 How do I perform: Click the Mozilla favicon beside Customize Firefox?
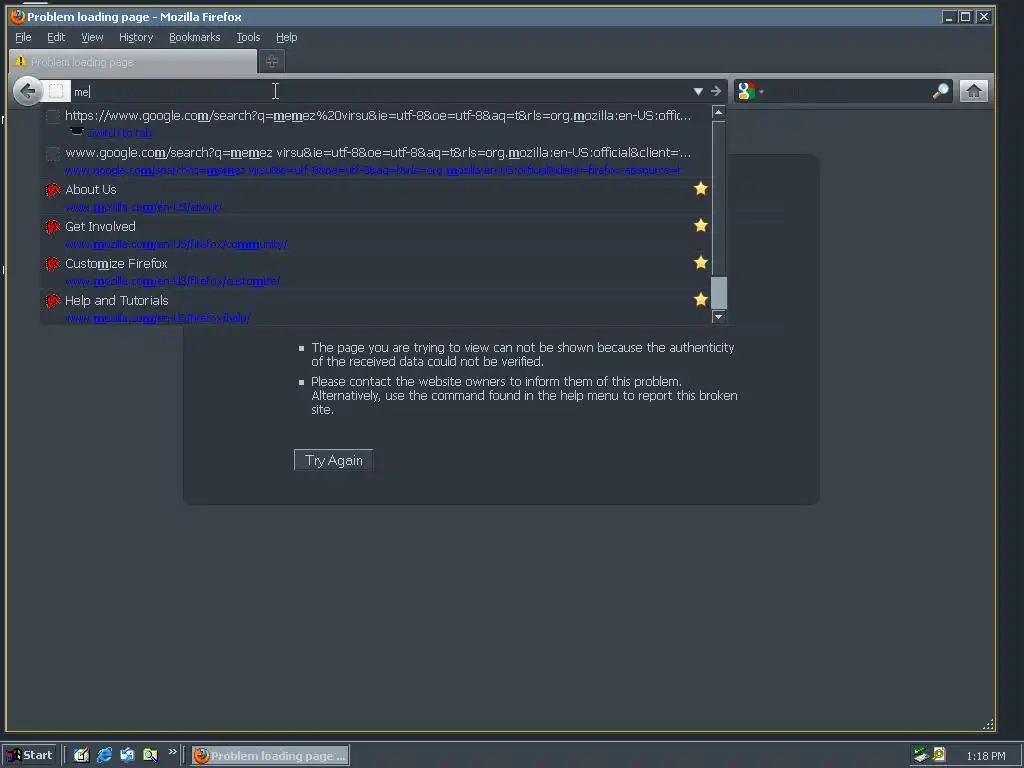tap(53, 264)
